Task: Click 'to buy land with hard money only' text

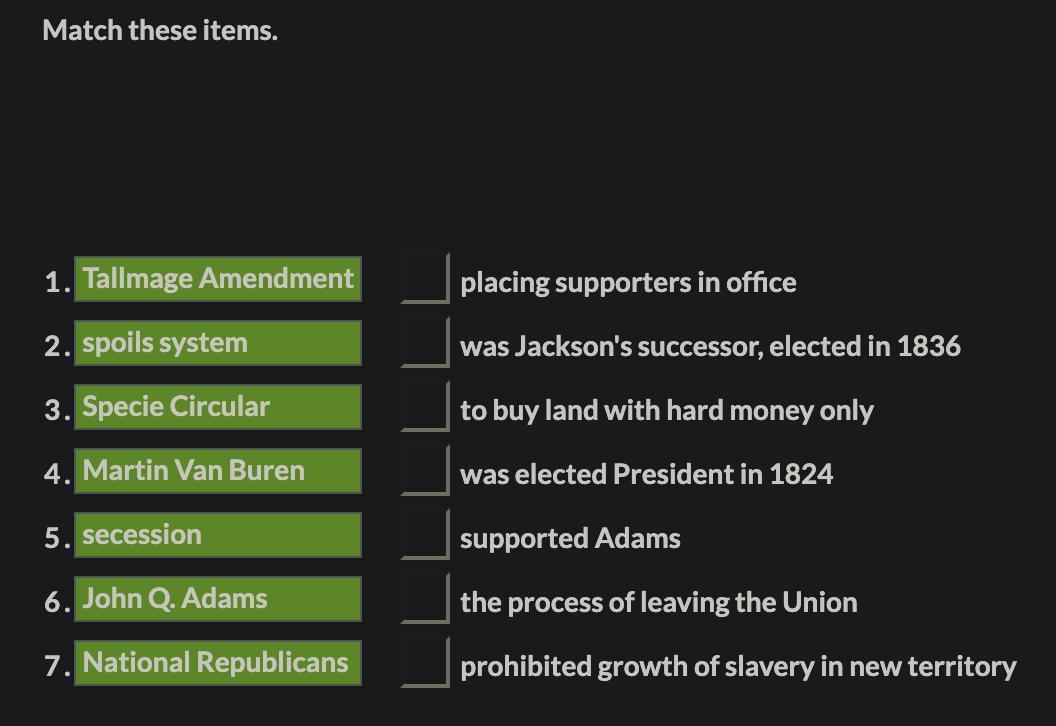Action: point(666,411)
